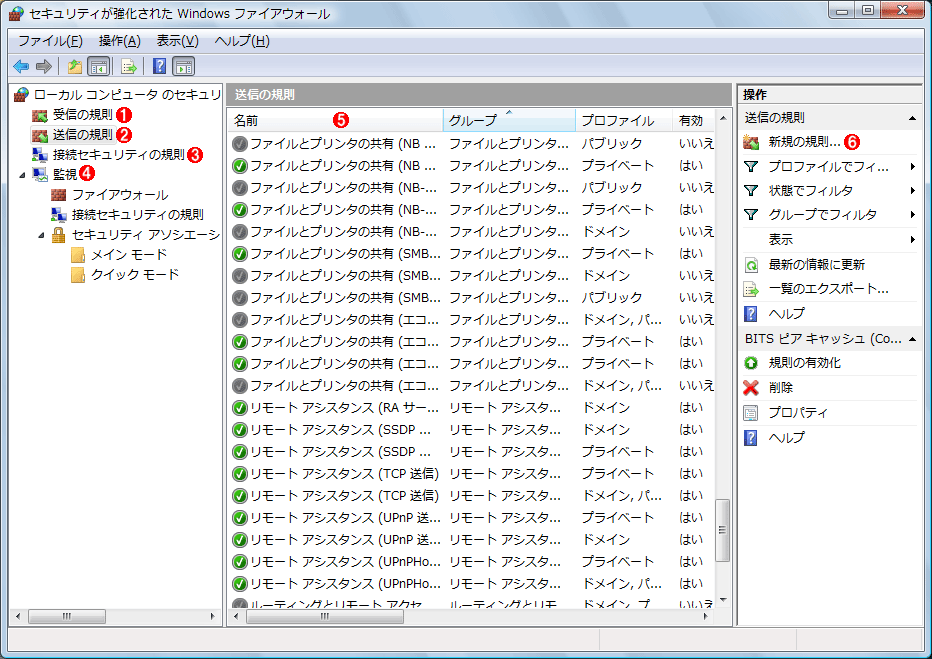Click the export list toolbar icon

point(128,67)
